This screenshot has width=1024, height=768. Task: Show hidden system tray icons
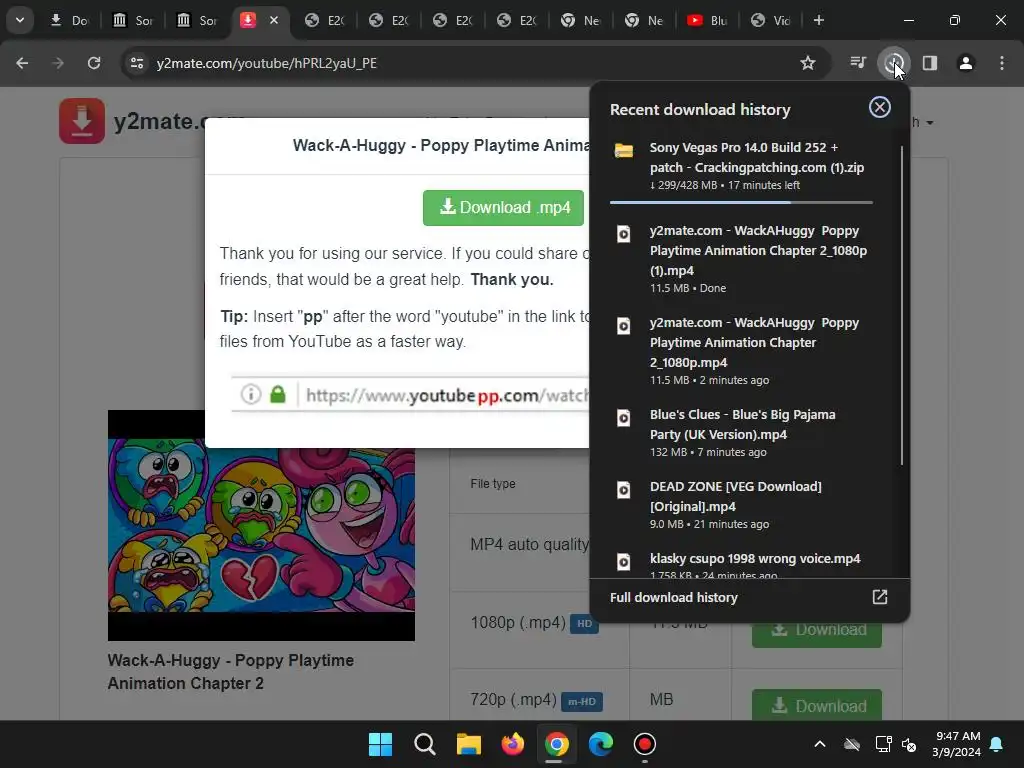tap(820, 744)
